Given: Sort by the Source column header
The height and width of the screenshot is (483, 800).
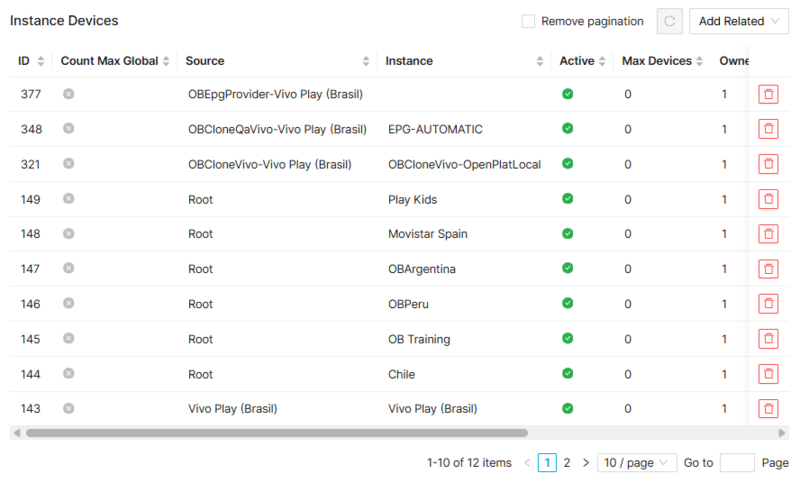Looking at the screenshot, I should click(276, 61).
